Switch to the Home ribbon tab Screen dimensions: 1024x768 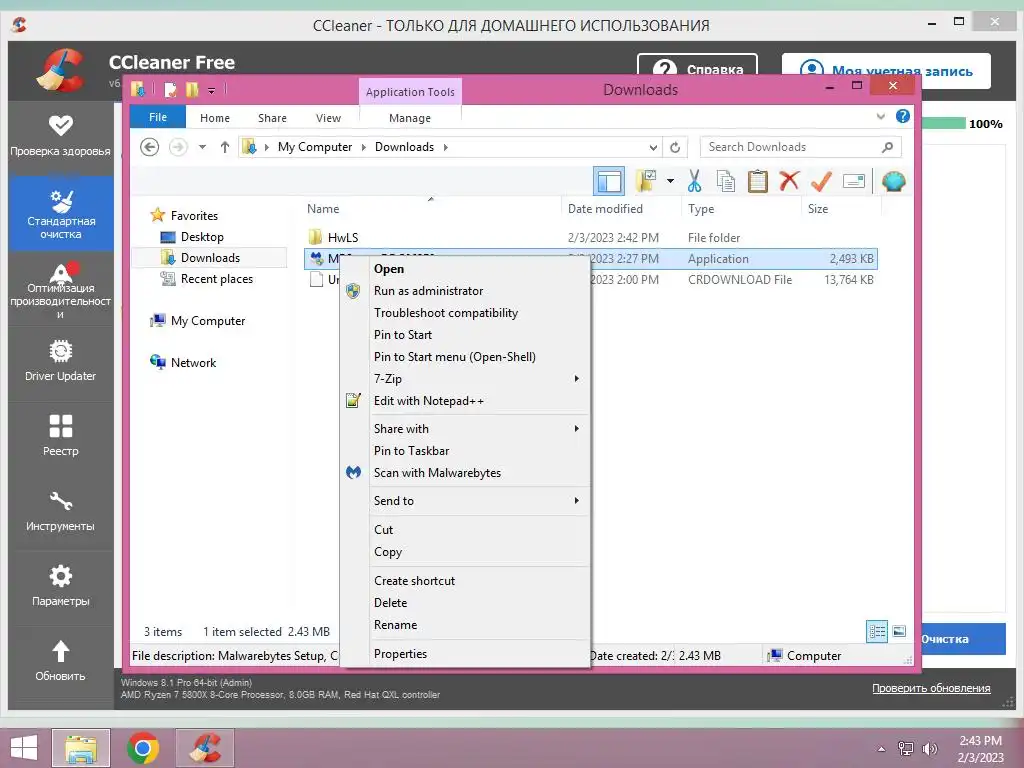(x=215, y=118)
